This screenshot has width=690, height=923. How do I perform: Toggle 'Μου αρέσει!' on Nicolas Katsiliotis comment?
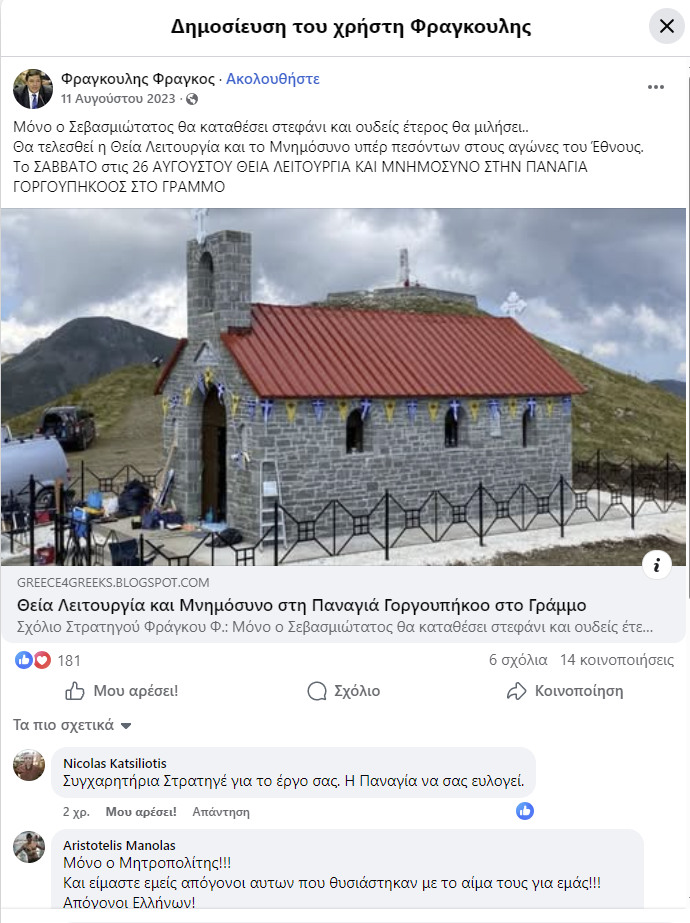click(141, 812)
